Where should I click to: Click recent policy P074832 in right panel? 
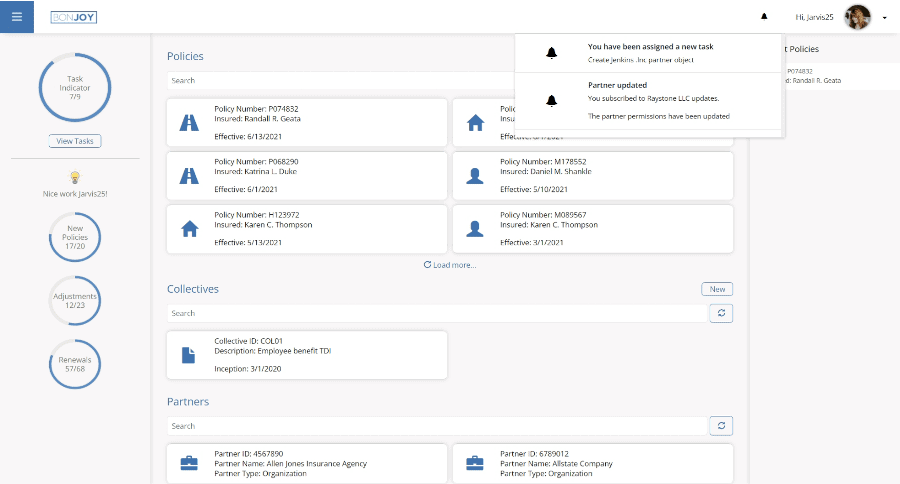pyautogui.click(x=841, y=76)
